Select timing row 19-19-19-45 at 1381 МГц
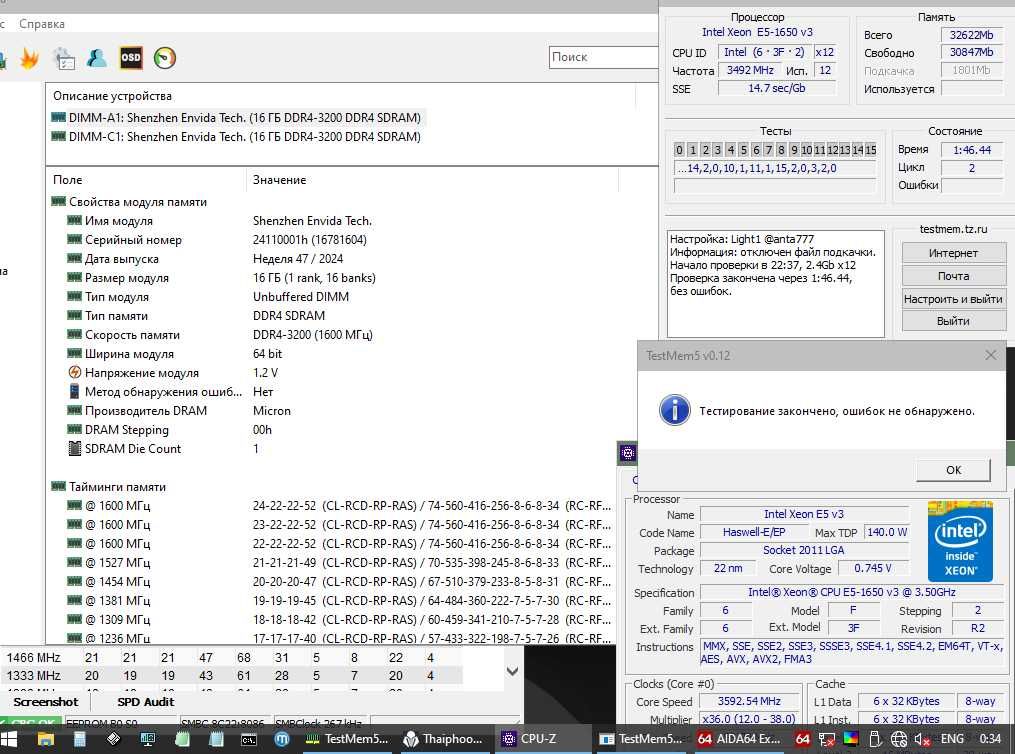 [339, 601]
